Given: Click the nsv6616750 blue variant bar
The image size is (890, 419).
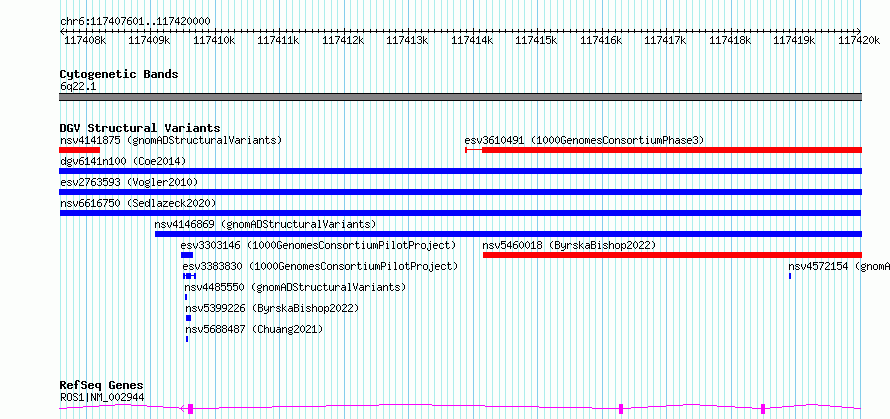Looking at the screenshot, I should 461,213.
